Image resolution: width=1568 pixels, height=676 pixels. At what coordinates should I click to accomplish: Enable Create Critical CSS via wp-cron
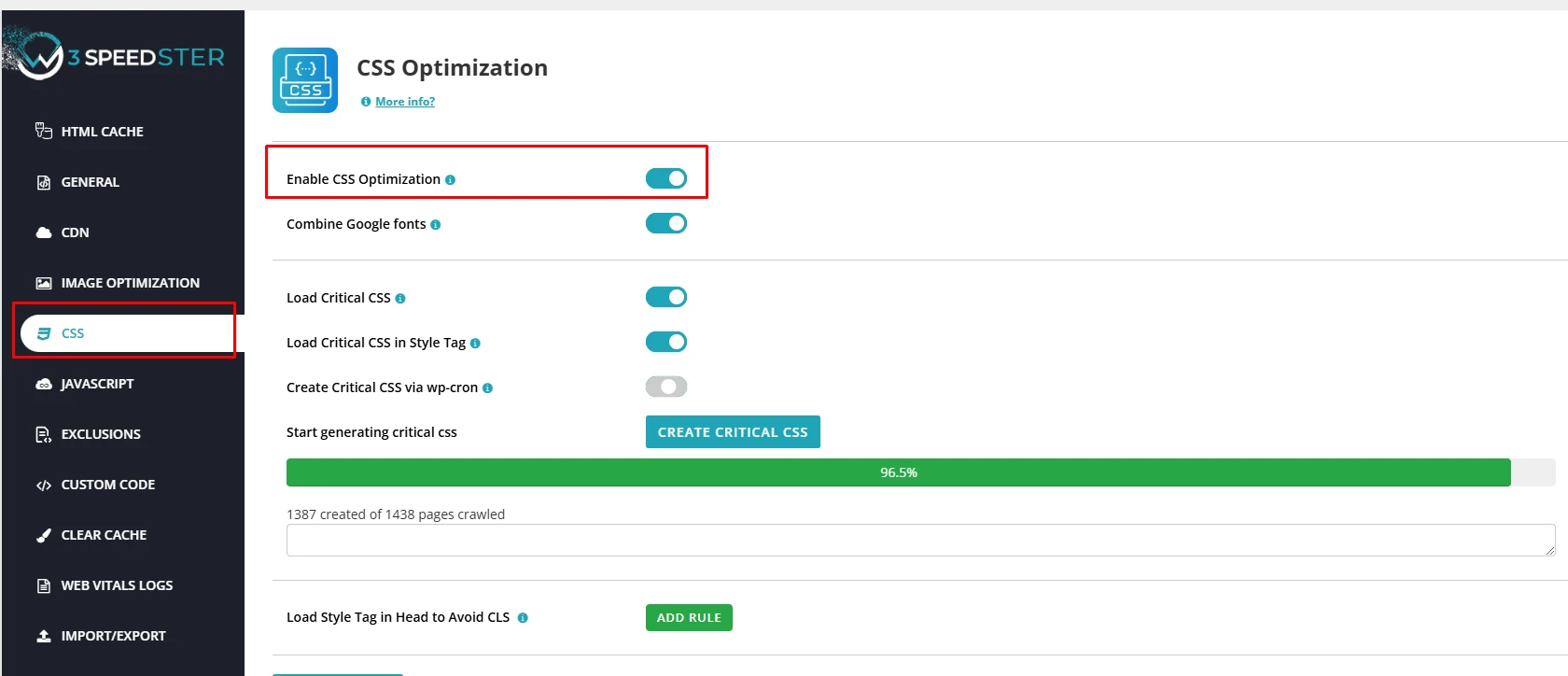pos(666,387)
